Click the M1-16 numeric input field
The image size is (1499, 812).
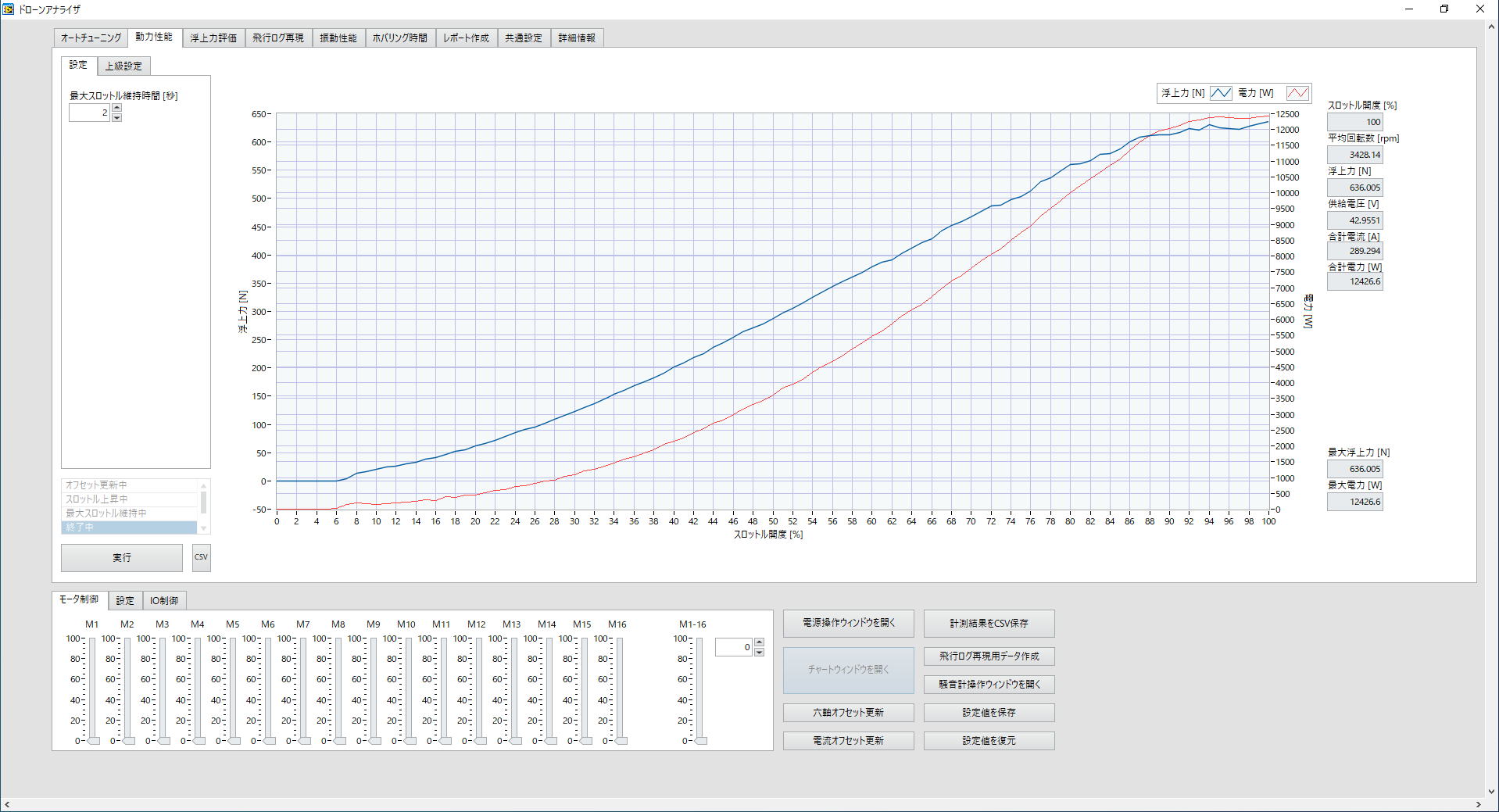coord(733,647)
